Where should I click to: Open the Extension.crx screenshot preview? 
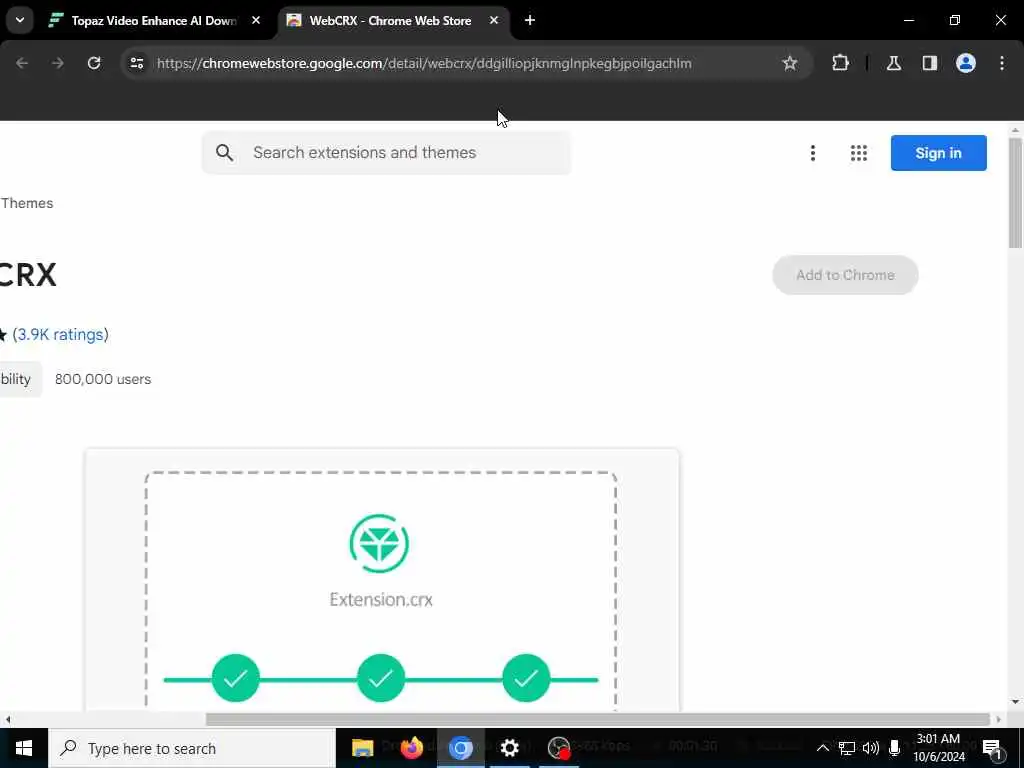coord(381,580)
